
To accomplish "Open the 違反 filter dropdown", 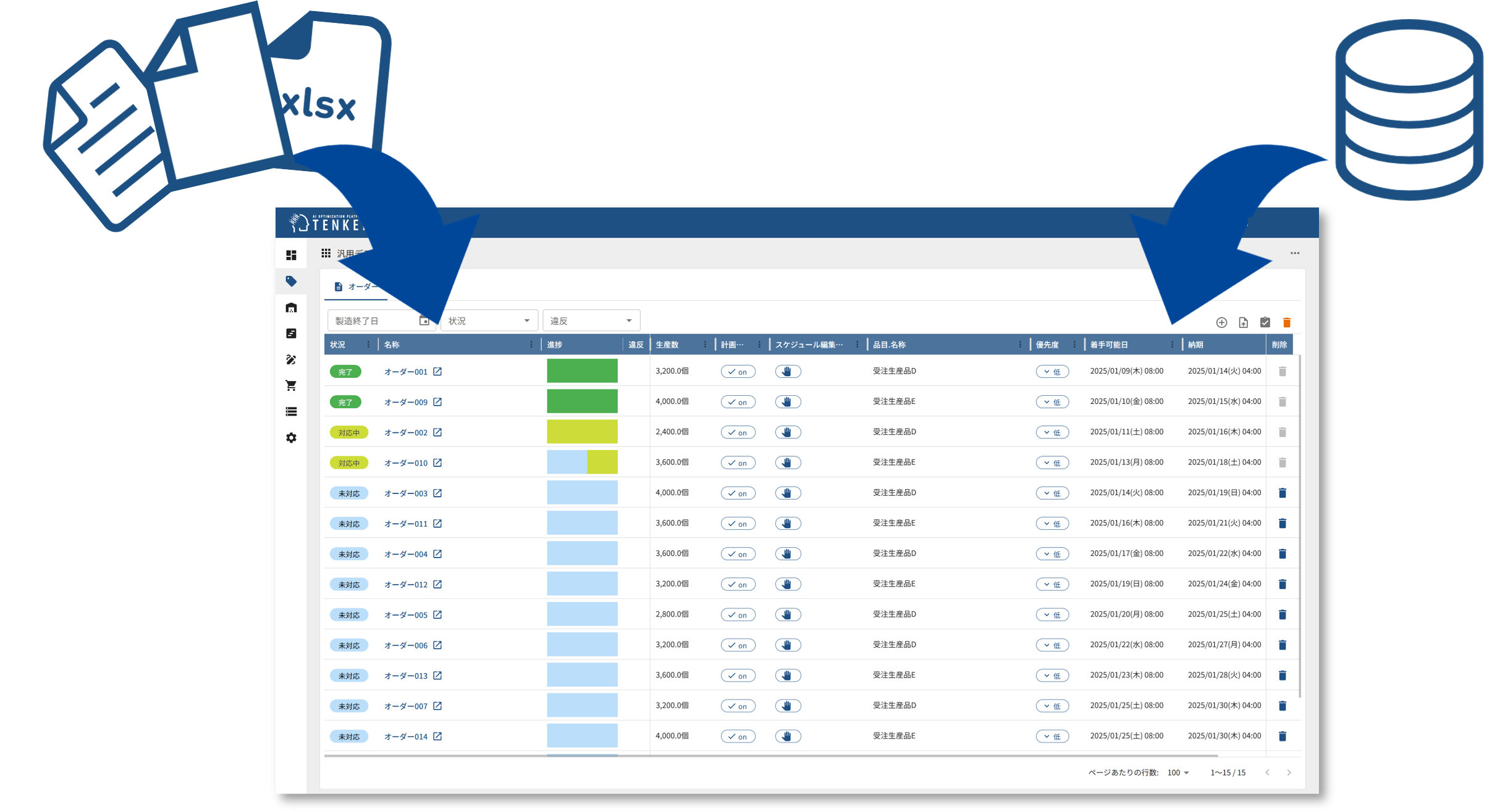I will tap(591, 320).
